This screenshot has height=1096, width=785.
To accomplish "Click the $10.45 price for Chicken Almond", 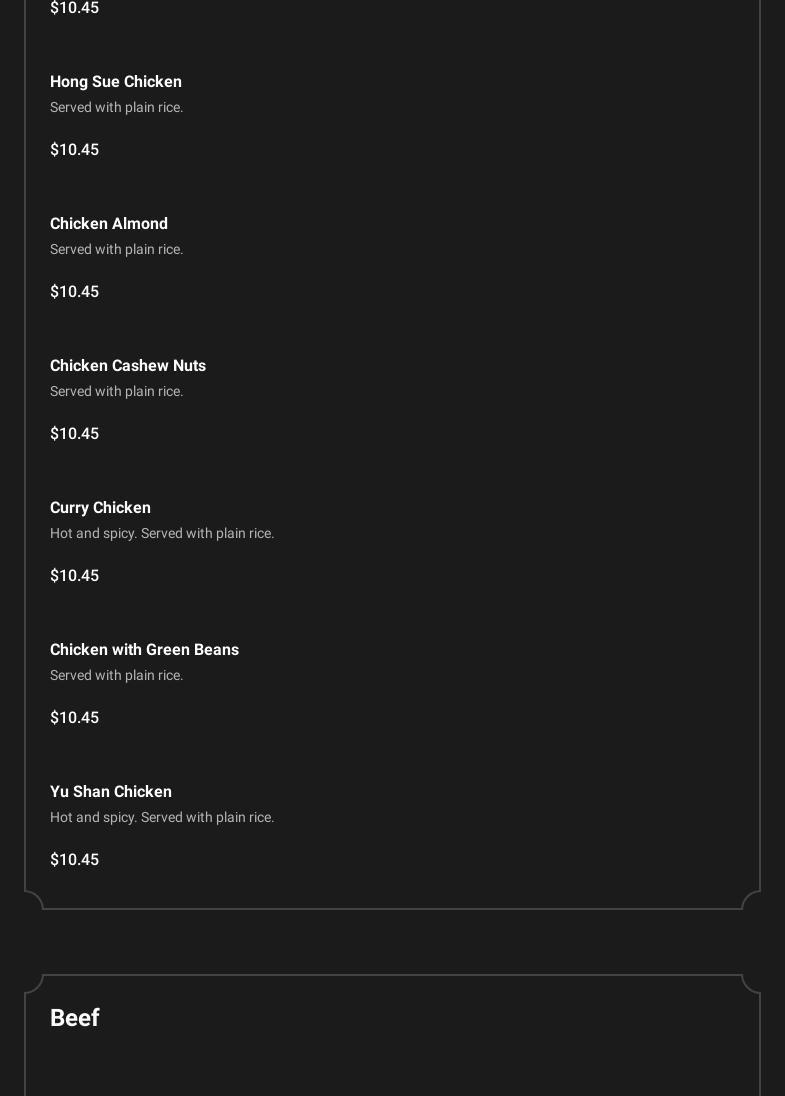I will tap(74, 292).
